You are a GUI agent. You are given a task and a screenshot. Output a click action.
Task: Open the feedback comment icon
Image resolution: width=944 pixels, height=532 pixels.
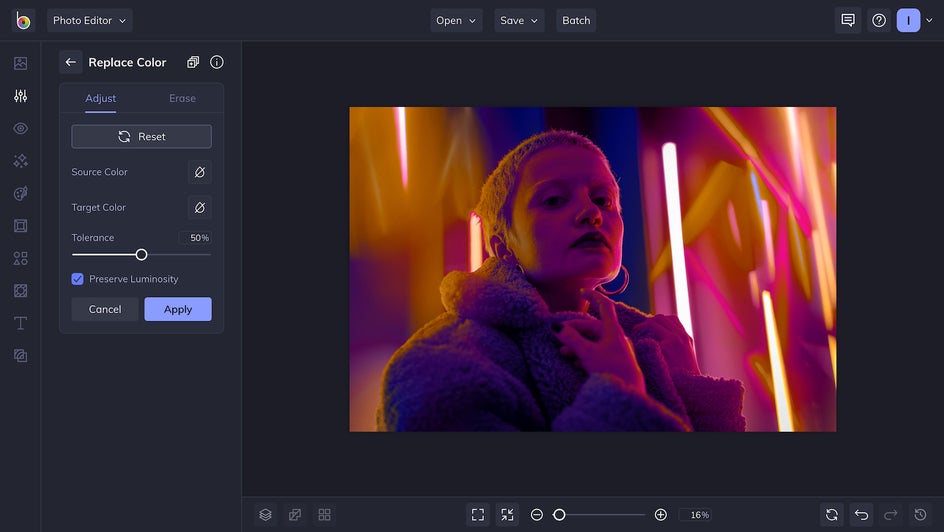(x=848, y=20)
